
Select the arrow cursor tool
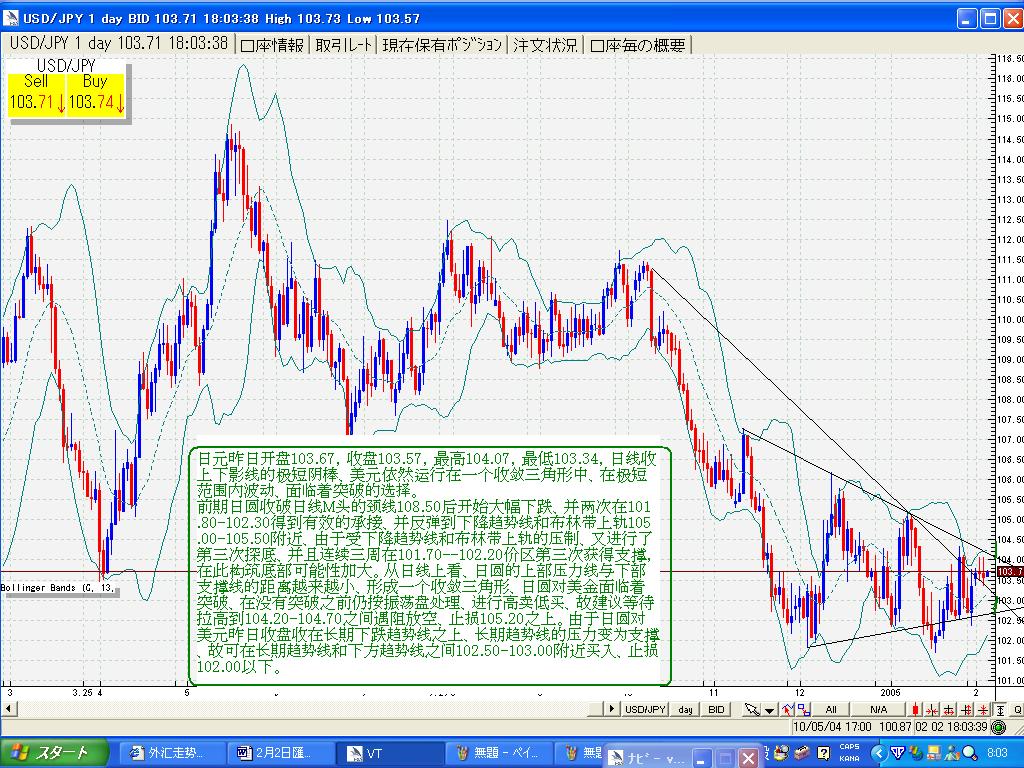pyautogui.click(x=752, y=709)
